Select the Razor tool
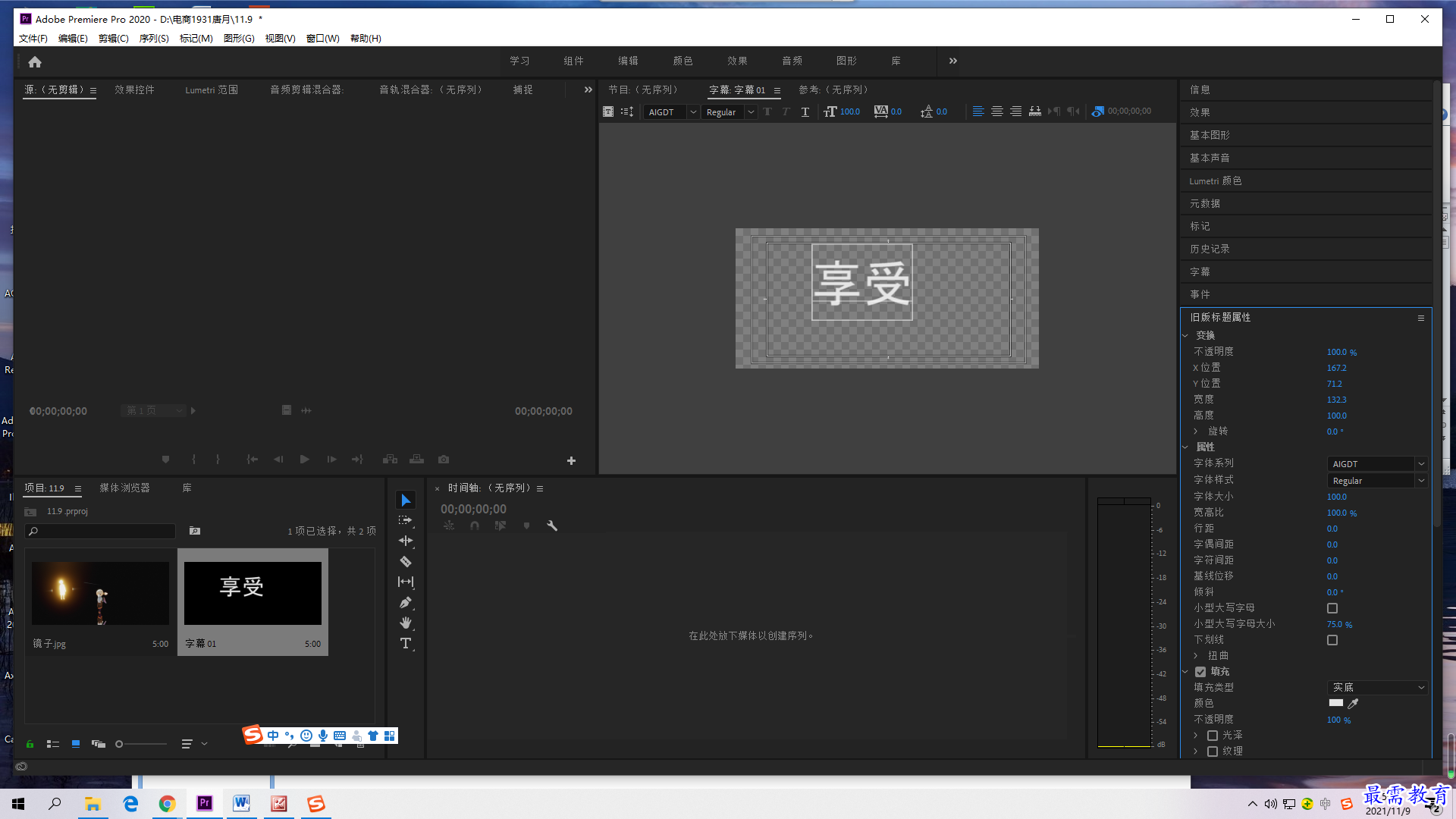This screenshot has width=1456, height=819. coord(406,561)
